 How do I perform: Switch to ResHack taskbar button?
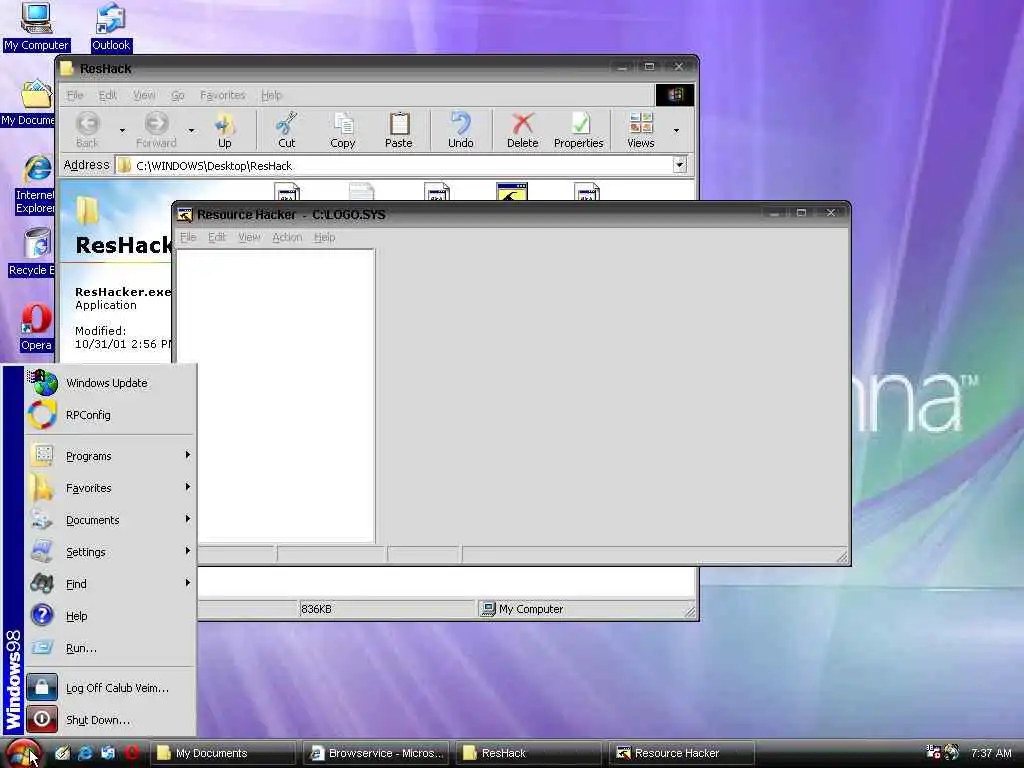(529, 753)
